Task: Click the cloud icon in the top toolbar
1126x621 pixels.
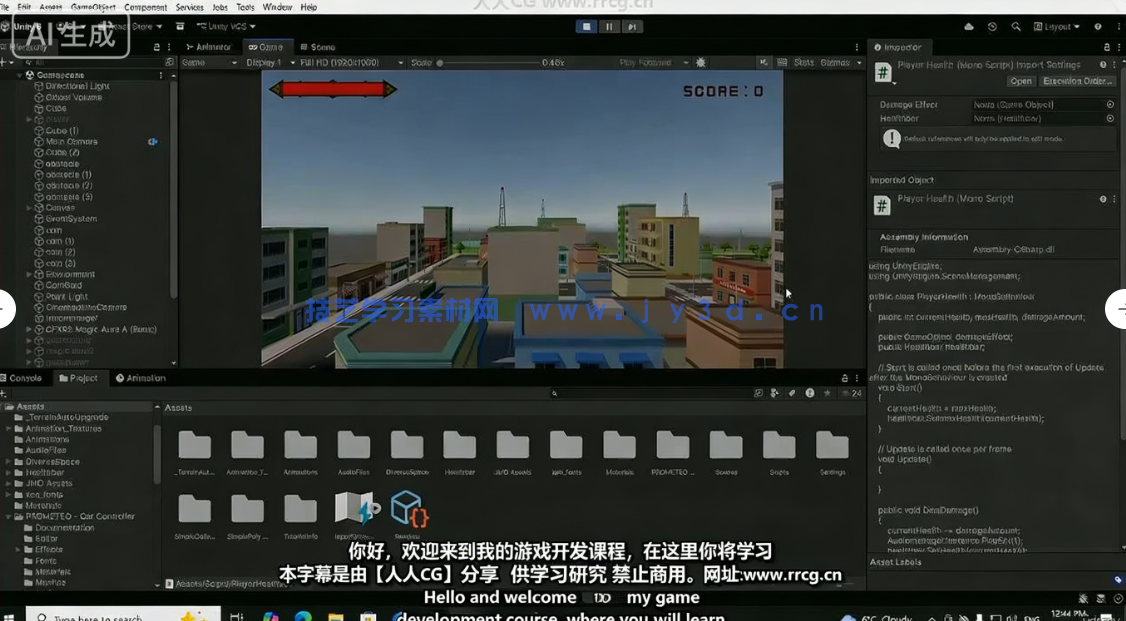Action: (967, 27)
